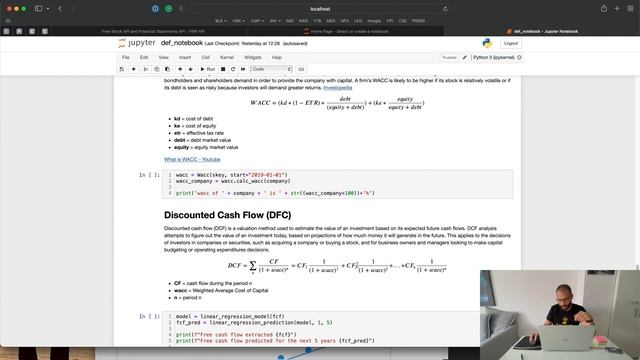640x360 pixels.
Task: Open the Insert menu in Jupyter
Action: click(x=185, y=58)
